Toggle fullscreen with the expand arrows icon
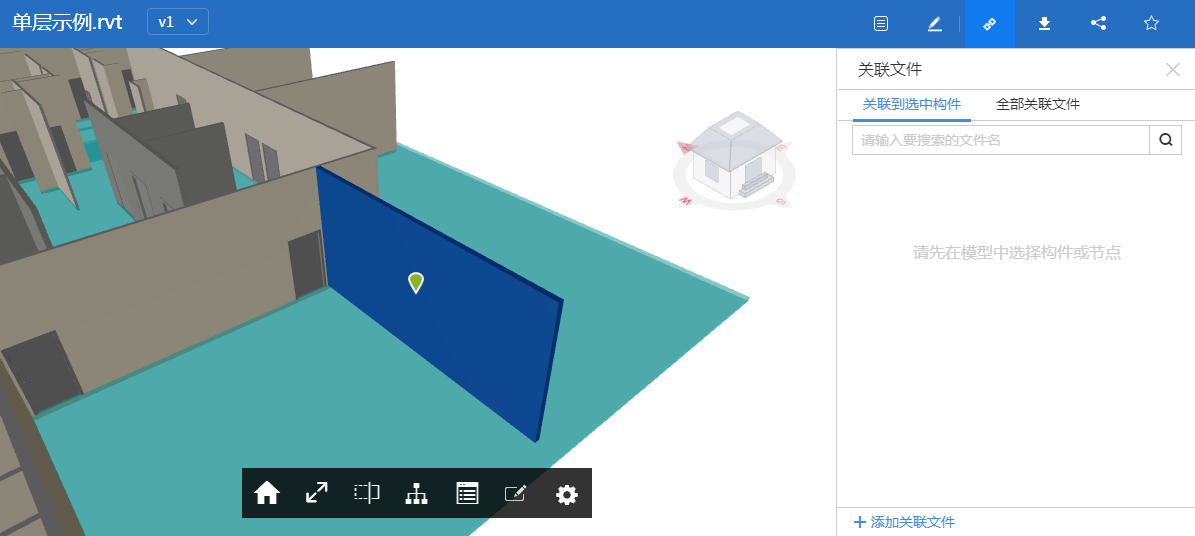1195x536 pixels. [317, 493]
